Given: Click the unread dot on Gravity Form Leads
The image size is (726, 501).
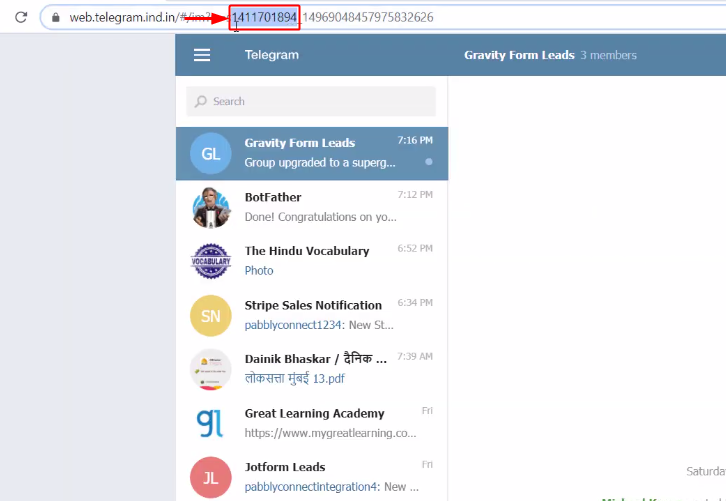Looking at the screenshot, I should pyautogui.click(x=429, y=162).
